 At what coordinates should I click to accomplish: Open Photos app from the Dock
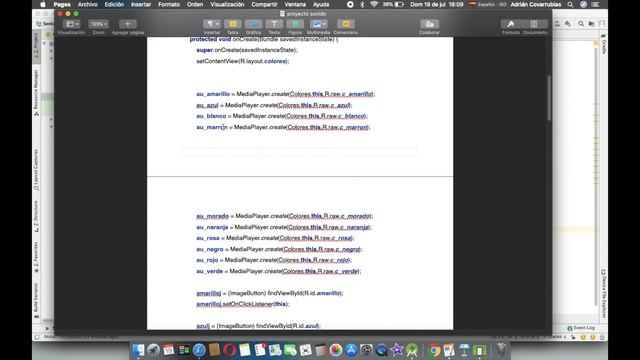336,350
